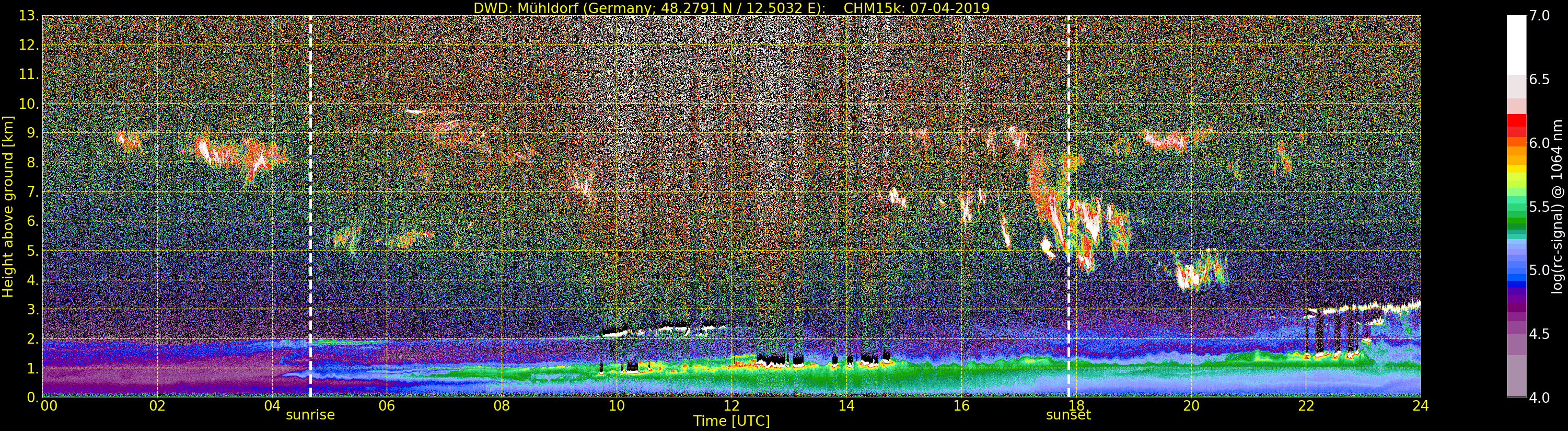Click time axis tick '00'
Screen dimensions: 1568x431
click(49, 405)
